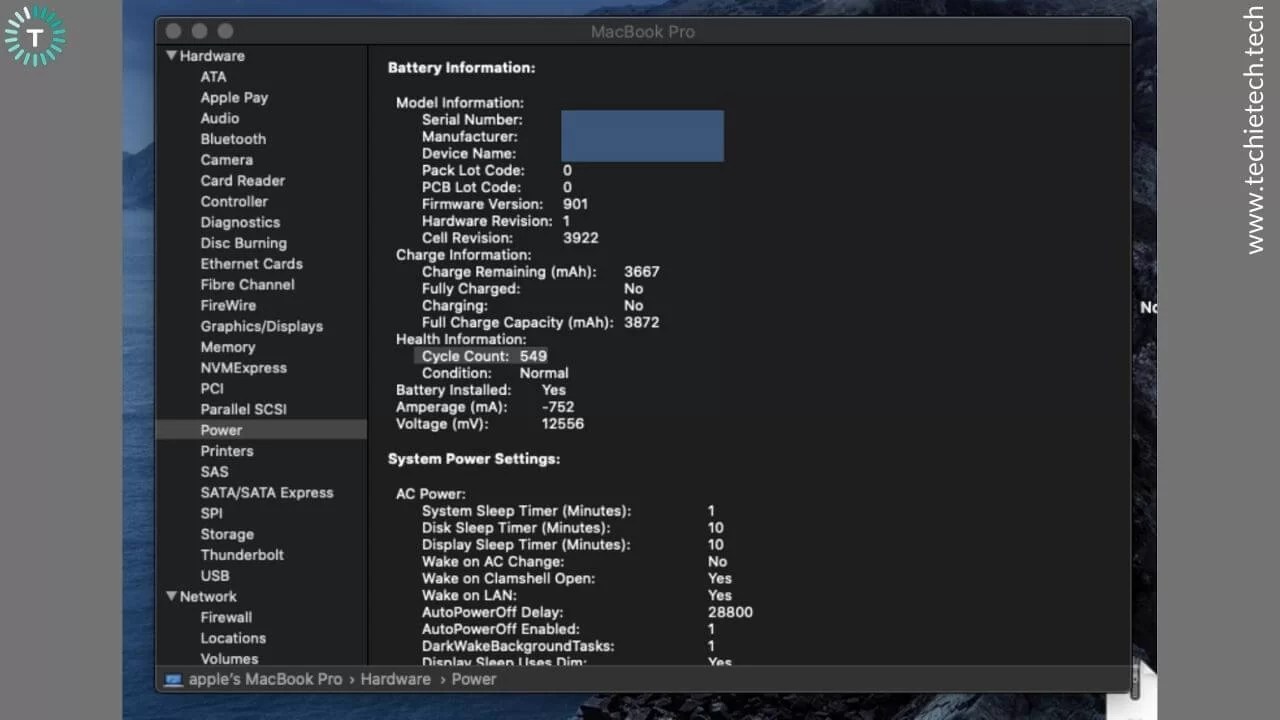Go to Hardware in the path bar
Image resolution: width=1280 pixels, height=720 pixels.
pyautogui.click(x=396, y=679)
